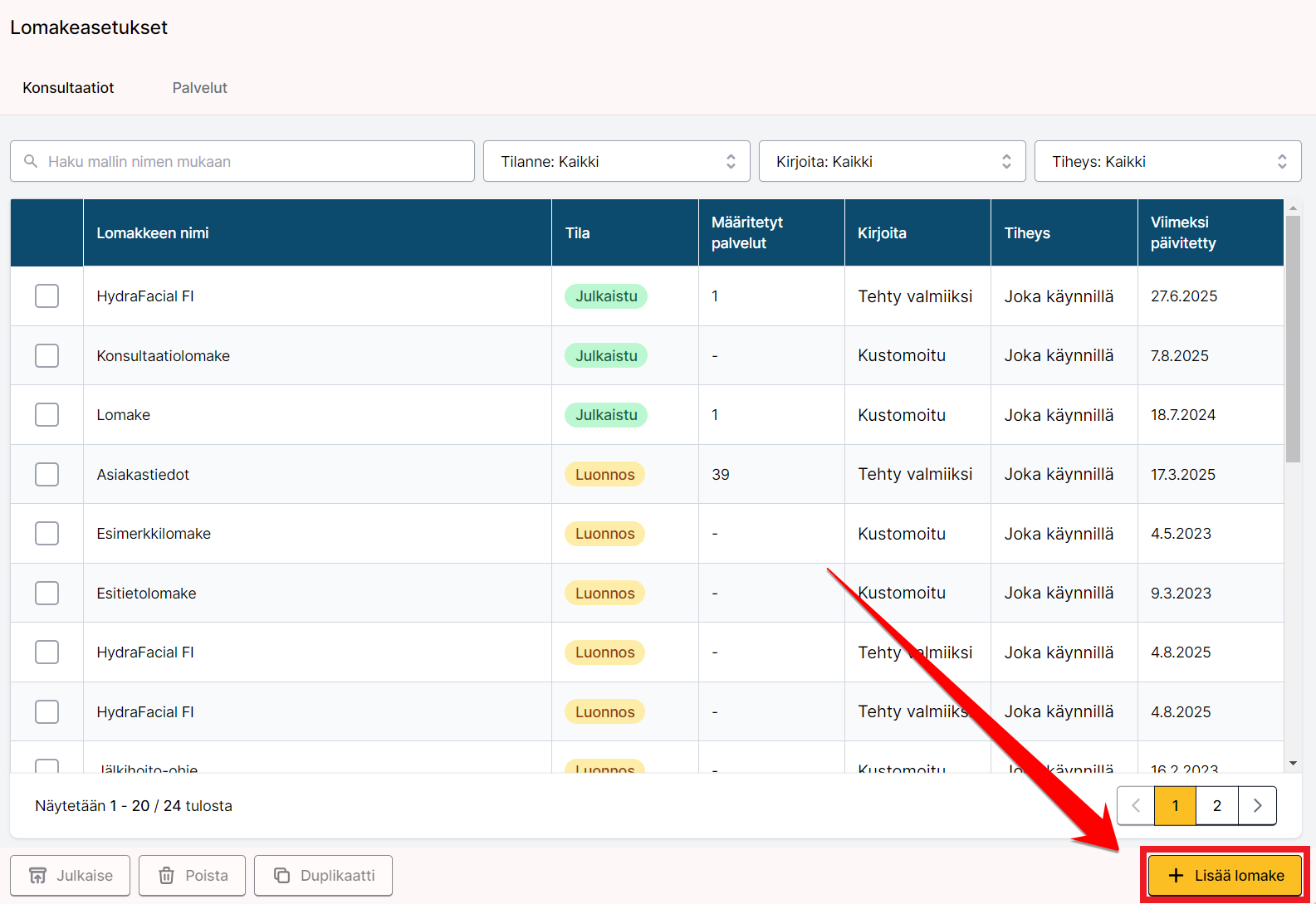Open the Palvelut tab

tap(200, 88)
